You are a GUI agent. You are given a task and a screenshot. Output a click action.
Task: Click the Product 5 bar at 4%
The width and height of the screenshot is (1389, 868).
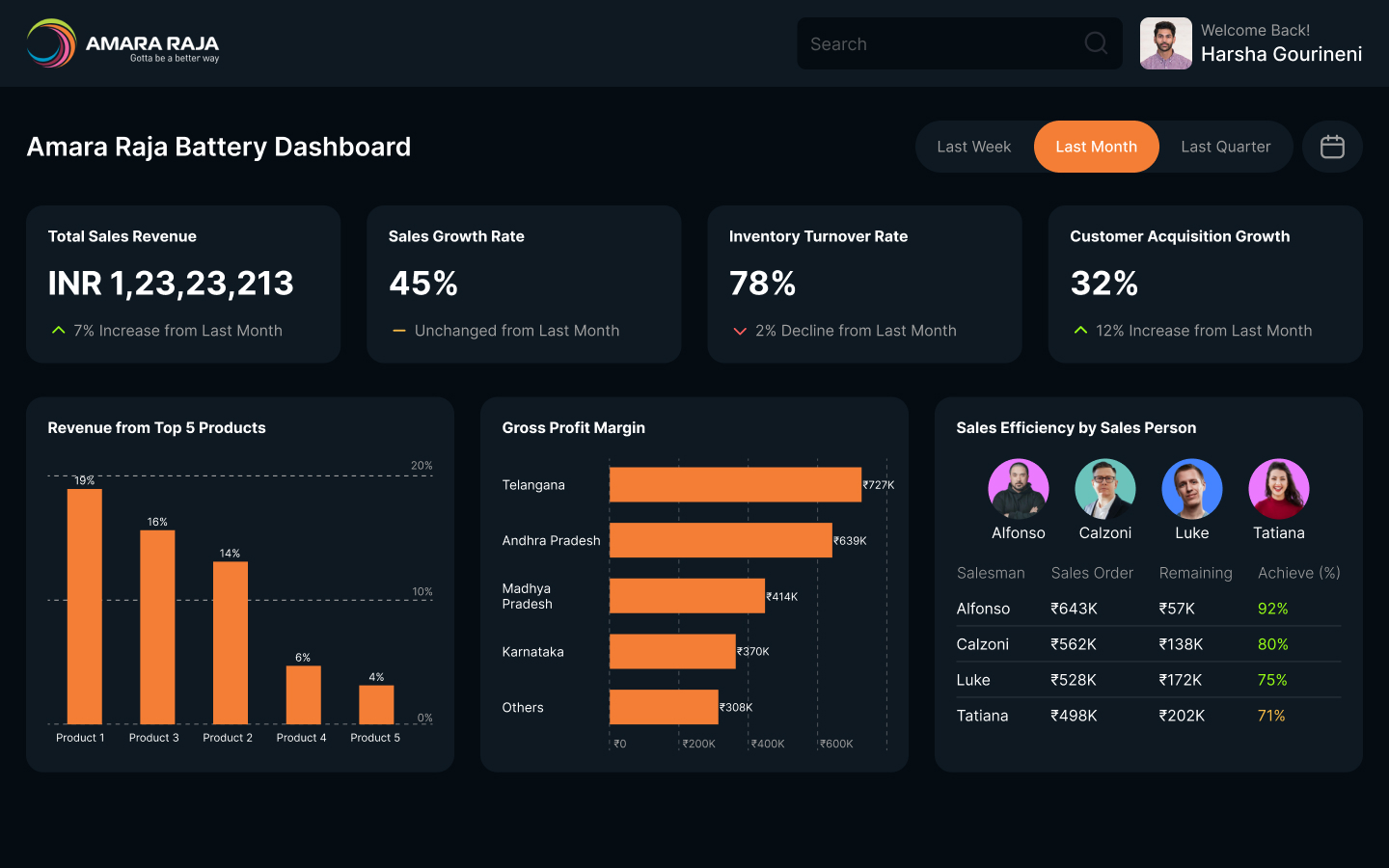tap(376, 705)
